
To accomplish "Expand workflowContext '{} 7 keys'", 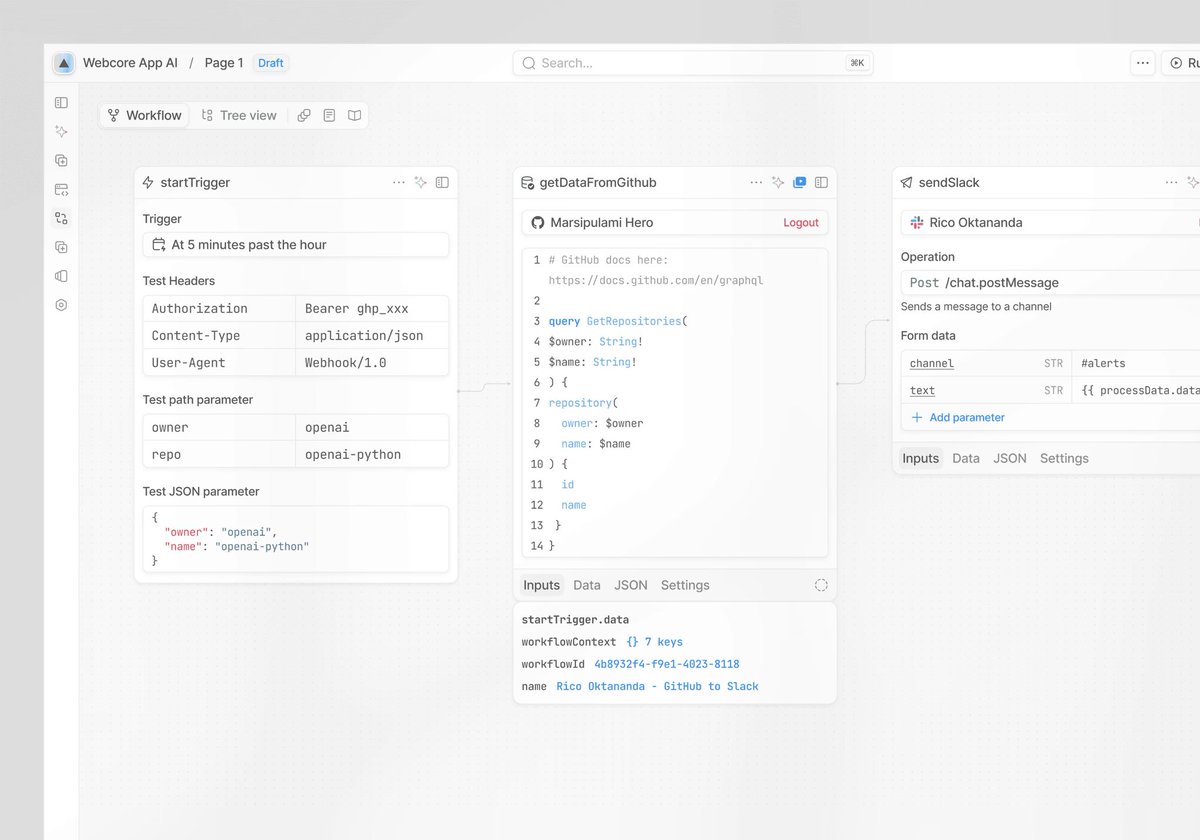I will pos(654,642).
